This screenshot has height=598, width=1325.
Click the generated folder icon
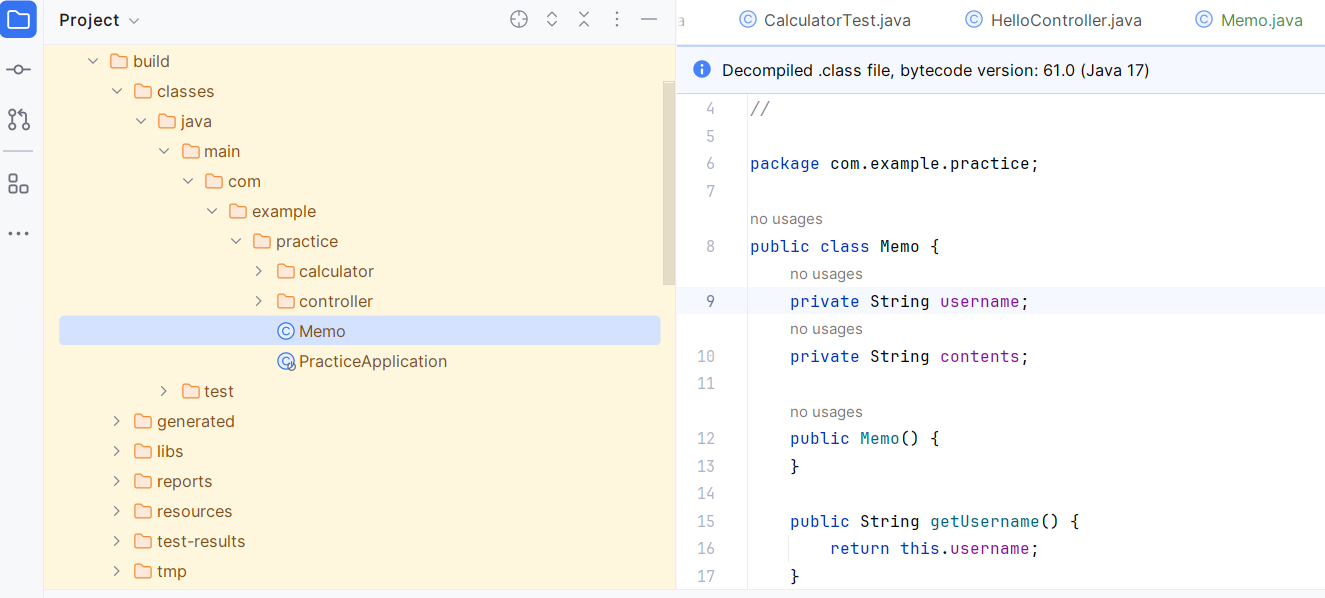click(143, 421)
